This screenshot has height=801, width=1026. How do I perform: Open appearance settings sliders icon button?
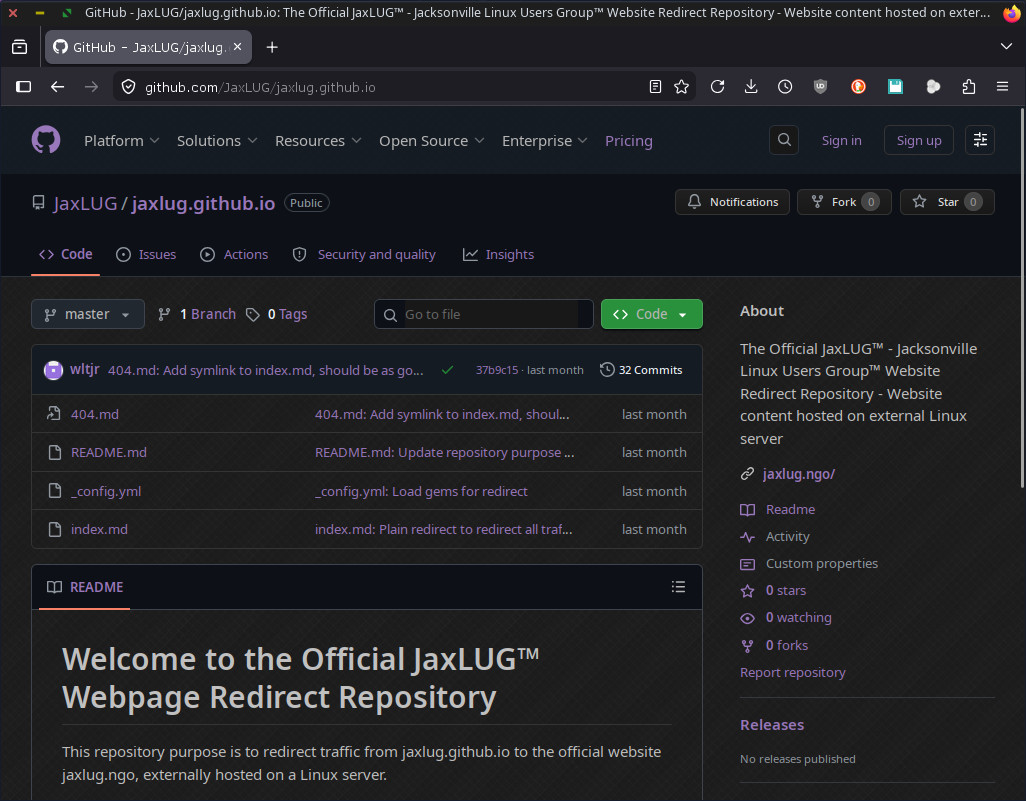[x=980, y=140]
